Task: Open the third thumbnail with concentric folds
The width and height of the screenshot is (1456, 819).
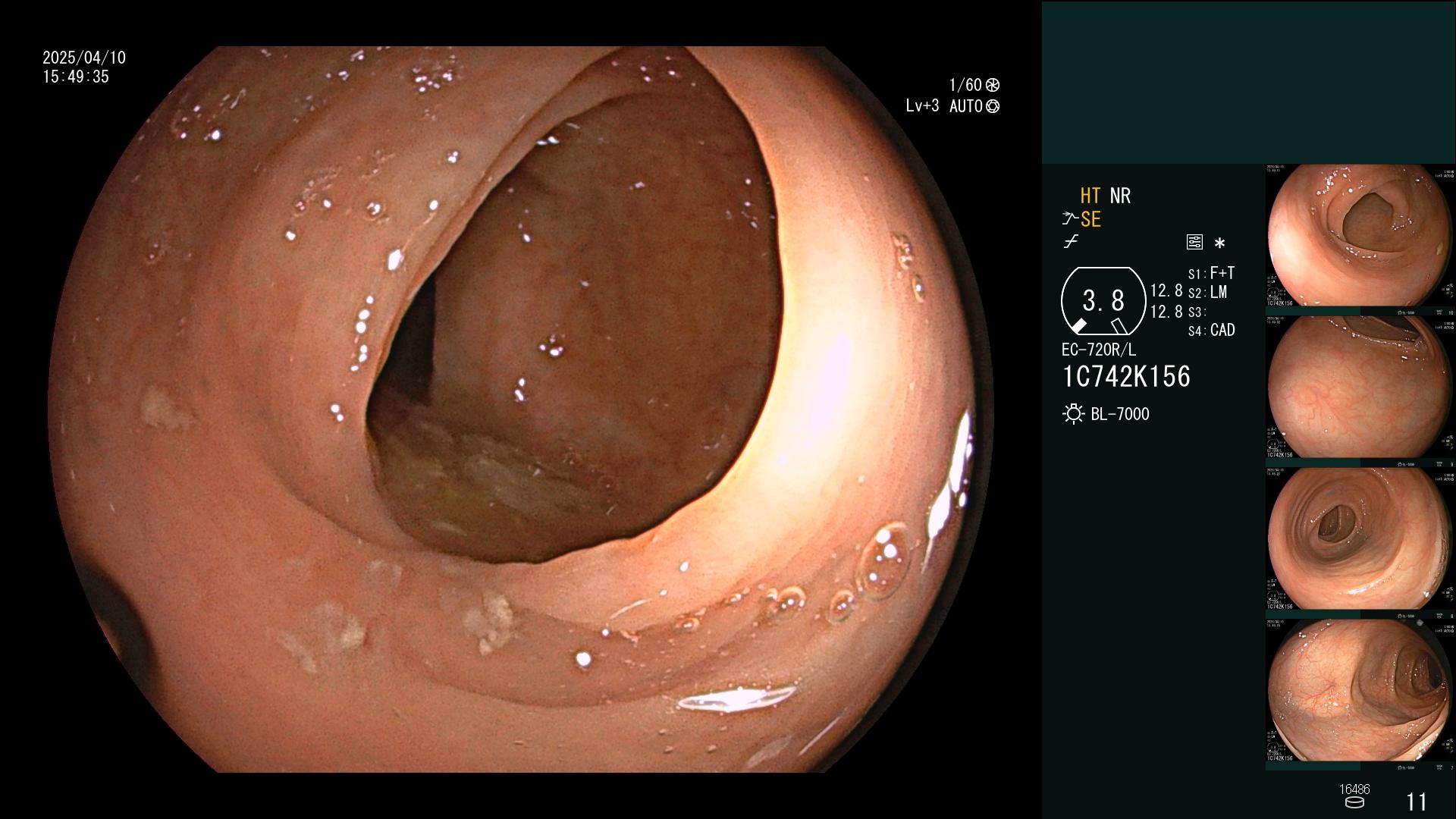Action: pos(1360,539)
